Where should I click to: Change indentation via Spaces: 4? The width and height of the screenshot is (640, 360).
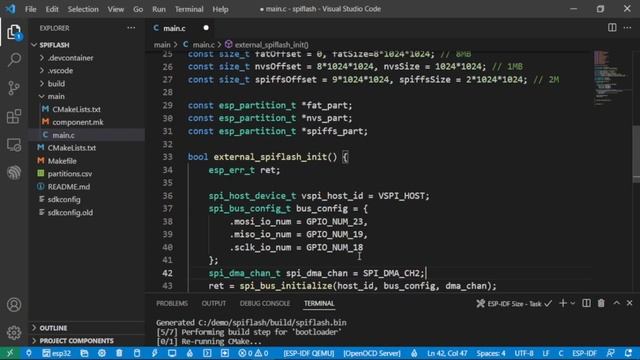(491, 353)
